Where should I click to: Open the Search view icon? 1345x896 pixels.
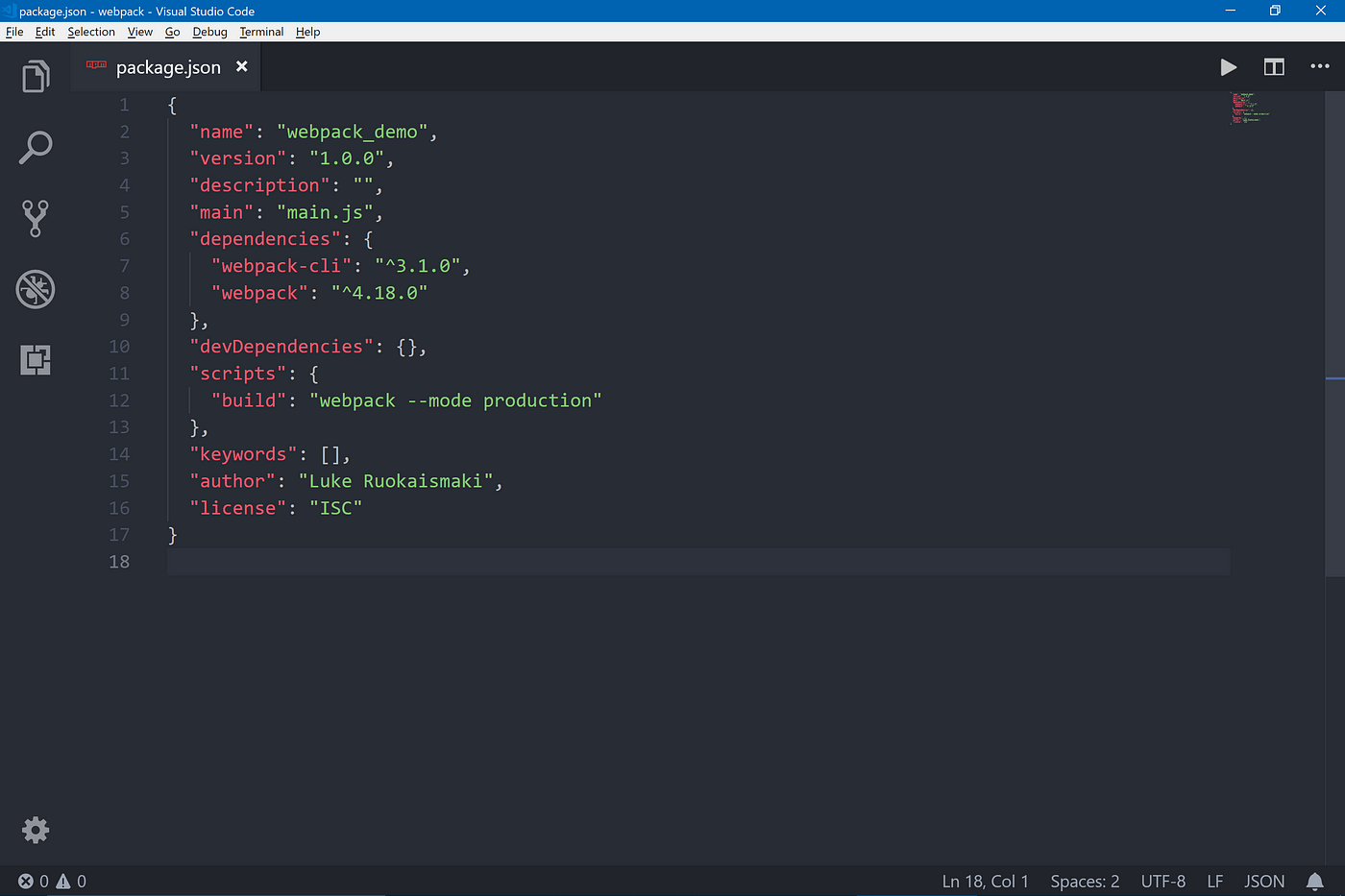(36, 148)
